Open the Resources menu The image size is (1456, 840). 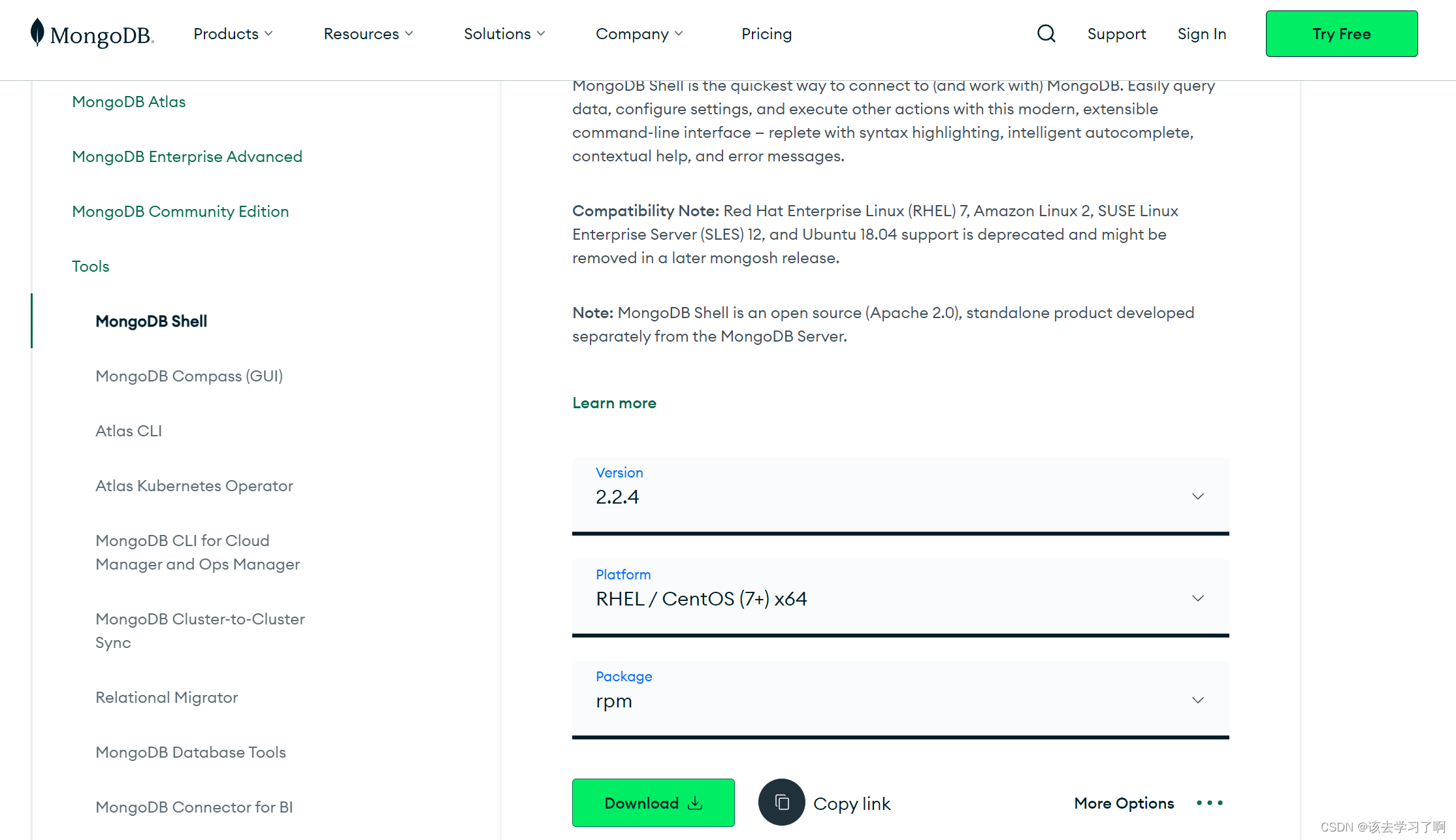click(x=368, y=34)
